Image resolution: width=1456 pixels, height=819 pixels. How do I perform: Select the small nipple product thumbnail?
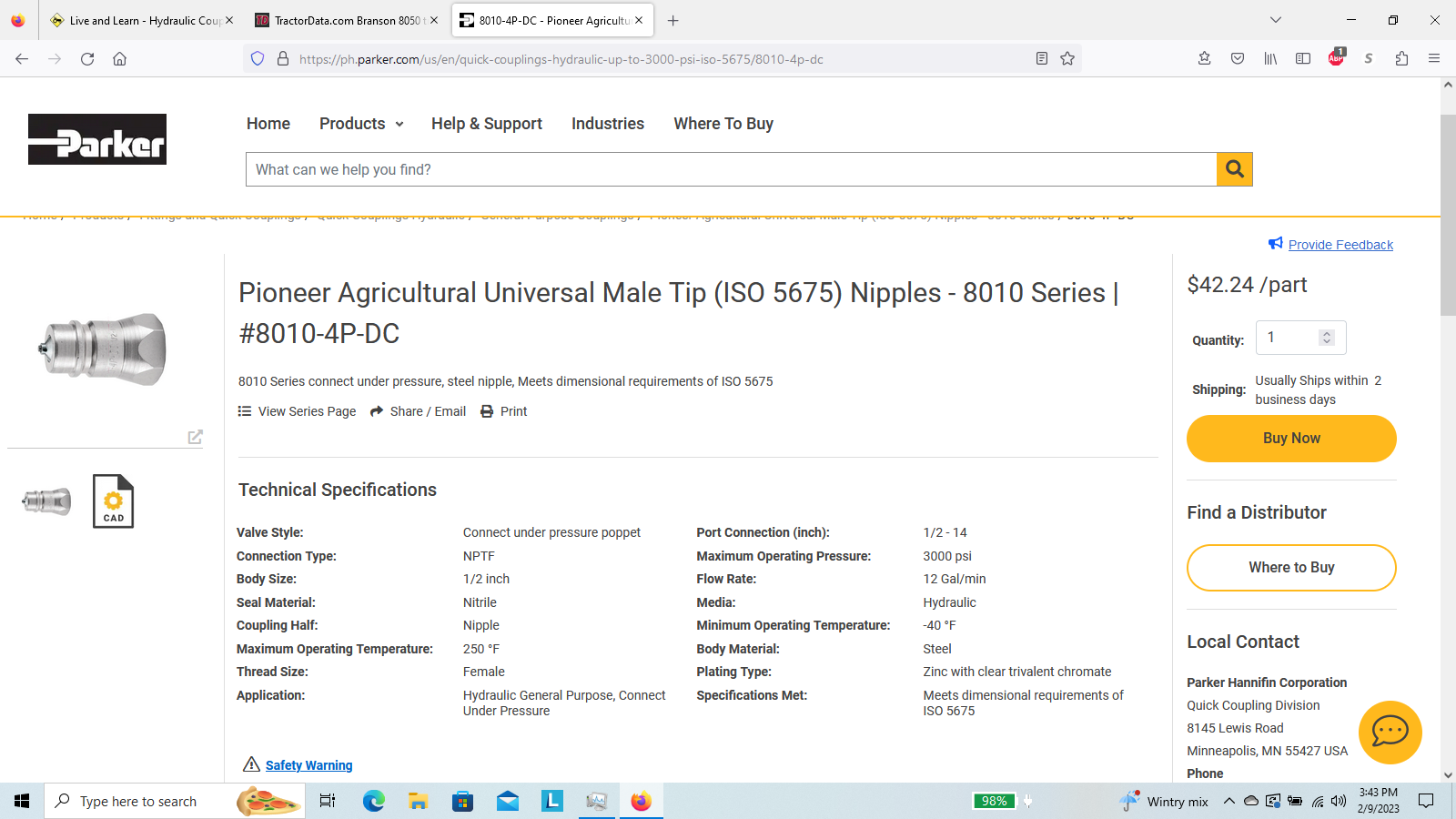pyautogui.click(x=46, y=501)
